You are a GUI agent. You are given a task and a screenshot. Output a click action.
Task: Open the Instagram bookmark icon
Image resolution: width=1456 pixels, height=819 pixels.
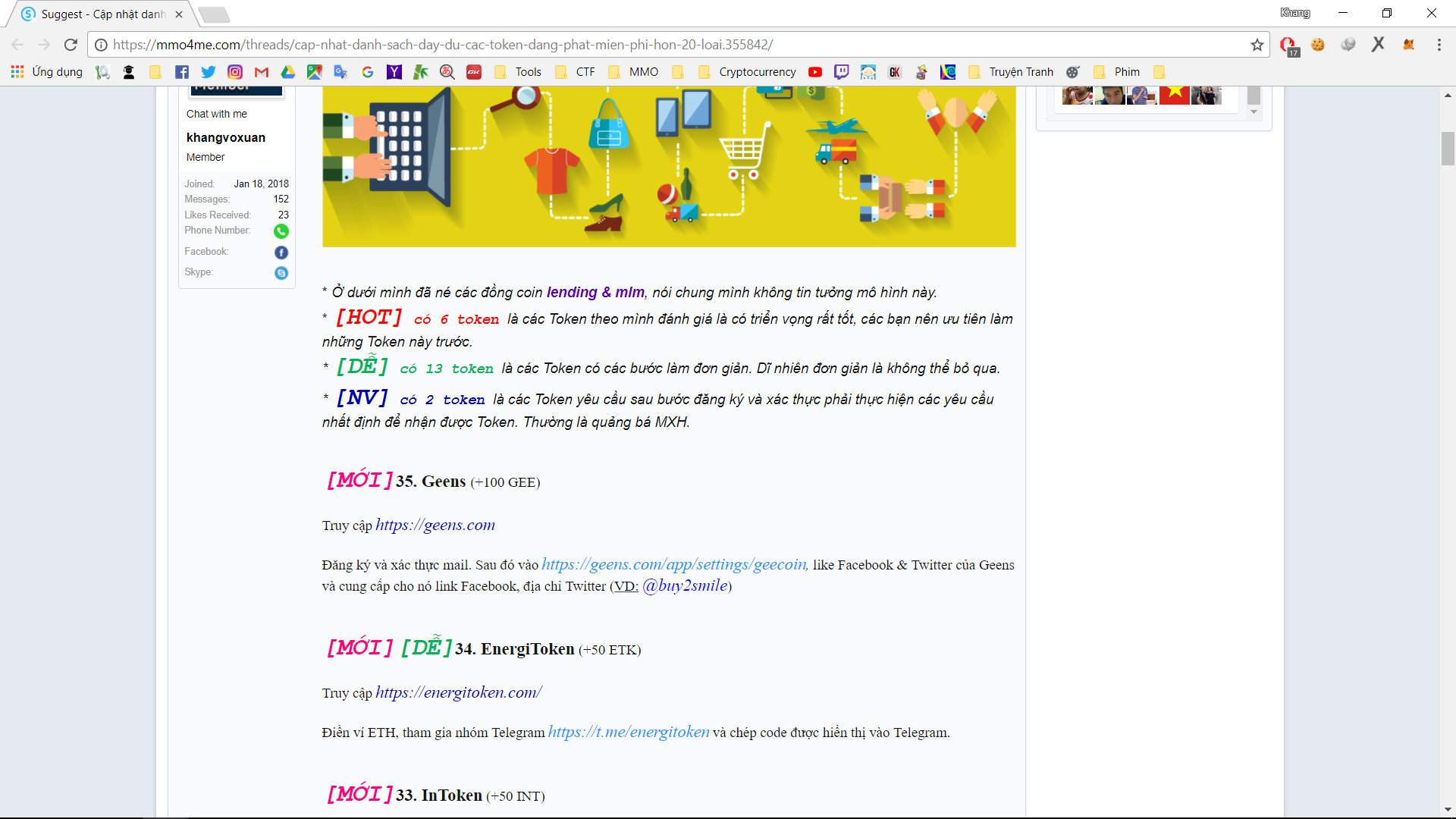point(235,72)
